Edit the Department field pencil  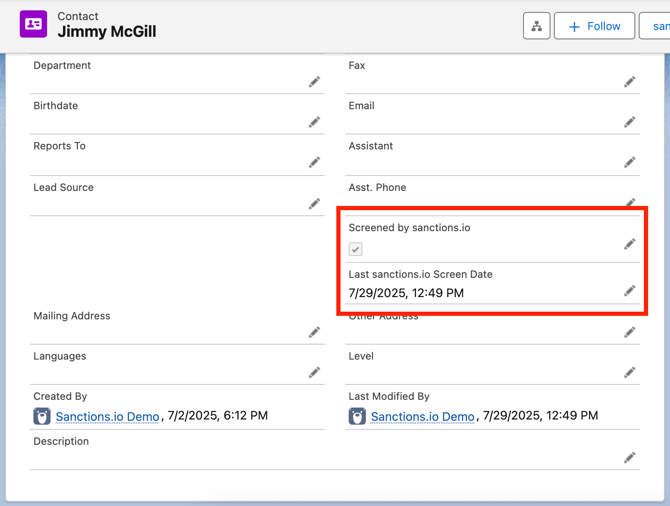(314, 82)
